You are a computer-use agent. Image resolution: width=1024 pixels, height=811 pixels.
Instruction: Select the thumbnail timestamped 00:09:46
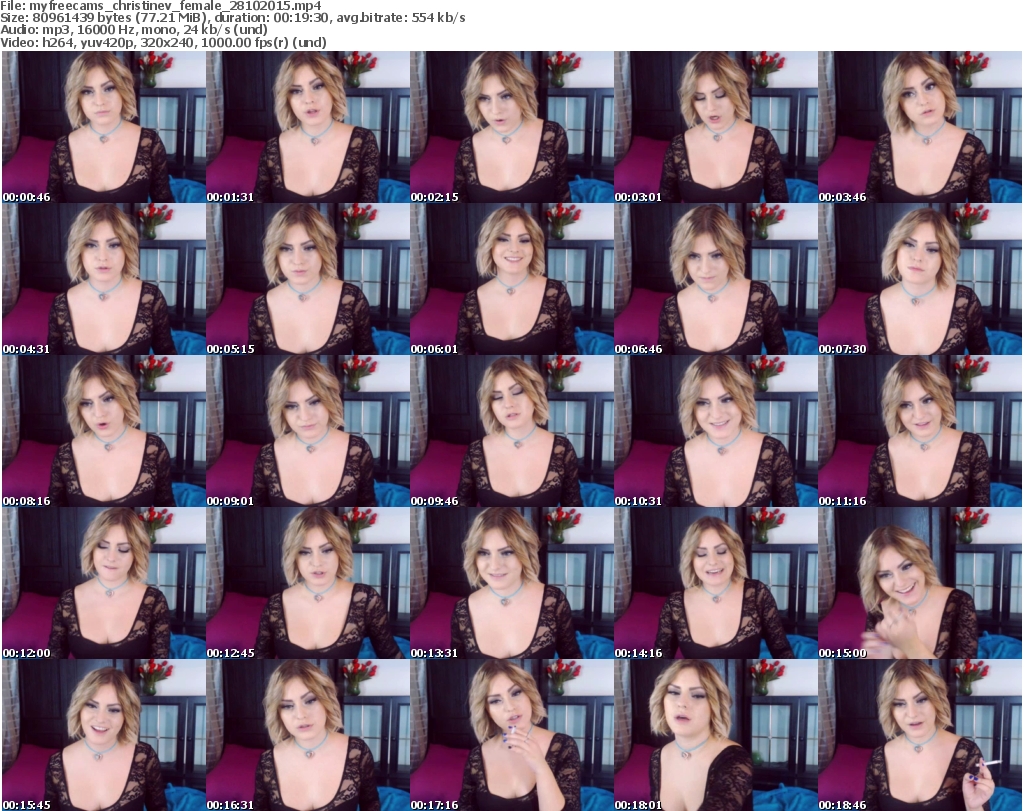pos(512,432)
